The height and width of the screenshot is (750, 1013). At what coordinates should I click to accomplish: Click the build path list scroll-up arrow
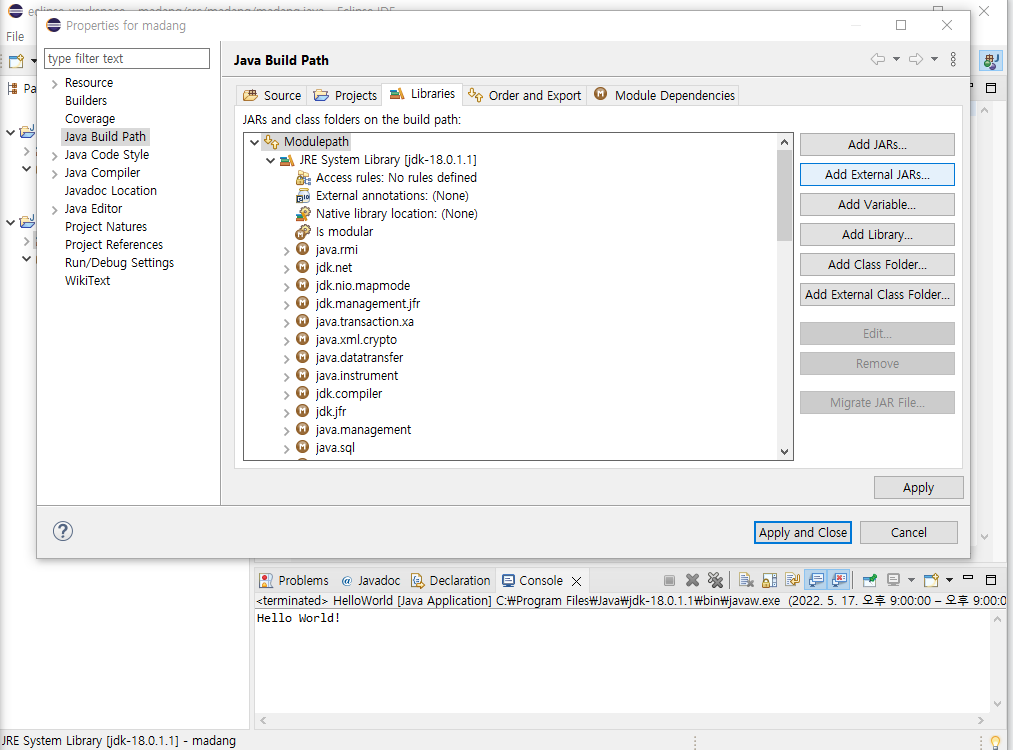click(x=784, y=142)
